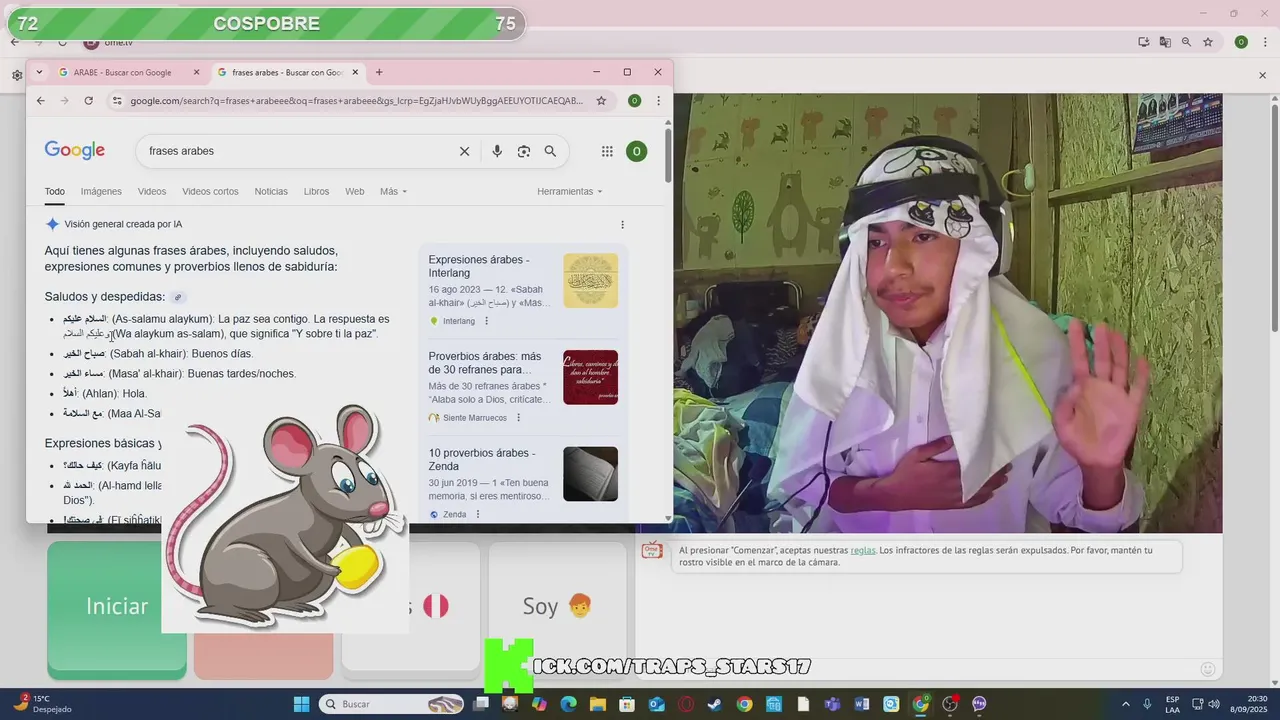This screenshot has width=1280, height=720.
Task: Bookmark ome.tv page in back browser
Action: (x=1208, y=42)
